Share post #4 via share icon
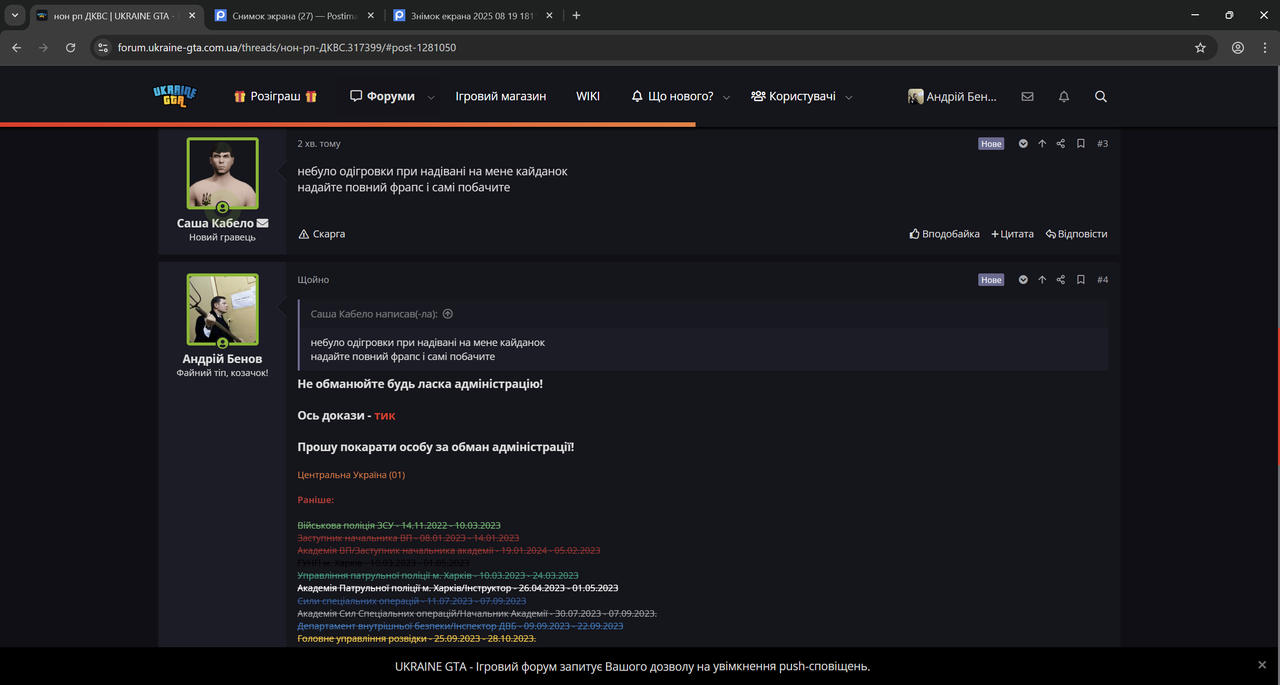Viewport: 1280px width, 685px height. (x=1061, y=280)
